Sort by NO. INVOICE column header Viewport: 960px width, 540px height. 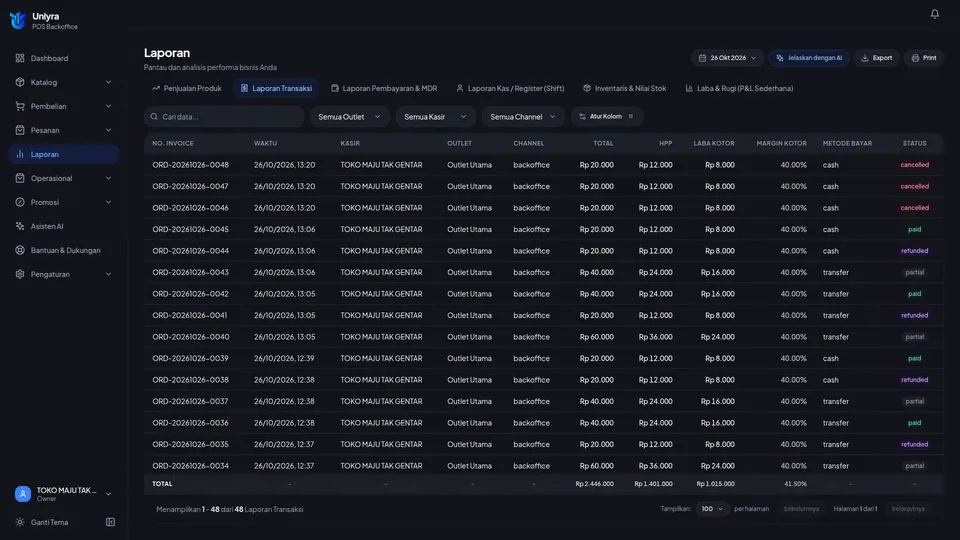point(173,143)
